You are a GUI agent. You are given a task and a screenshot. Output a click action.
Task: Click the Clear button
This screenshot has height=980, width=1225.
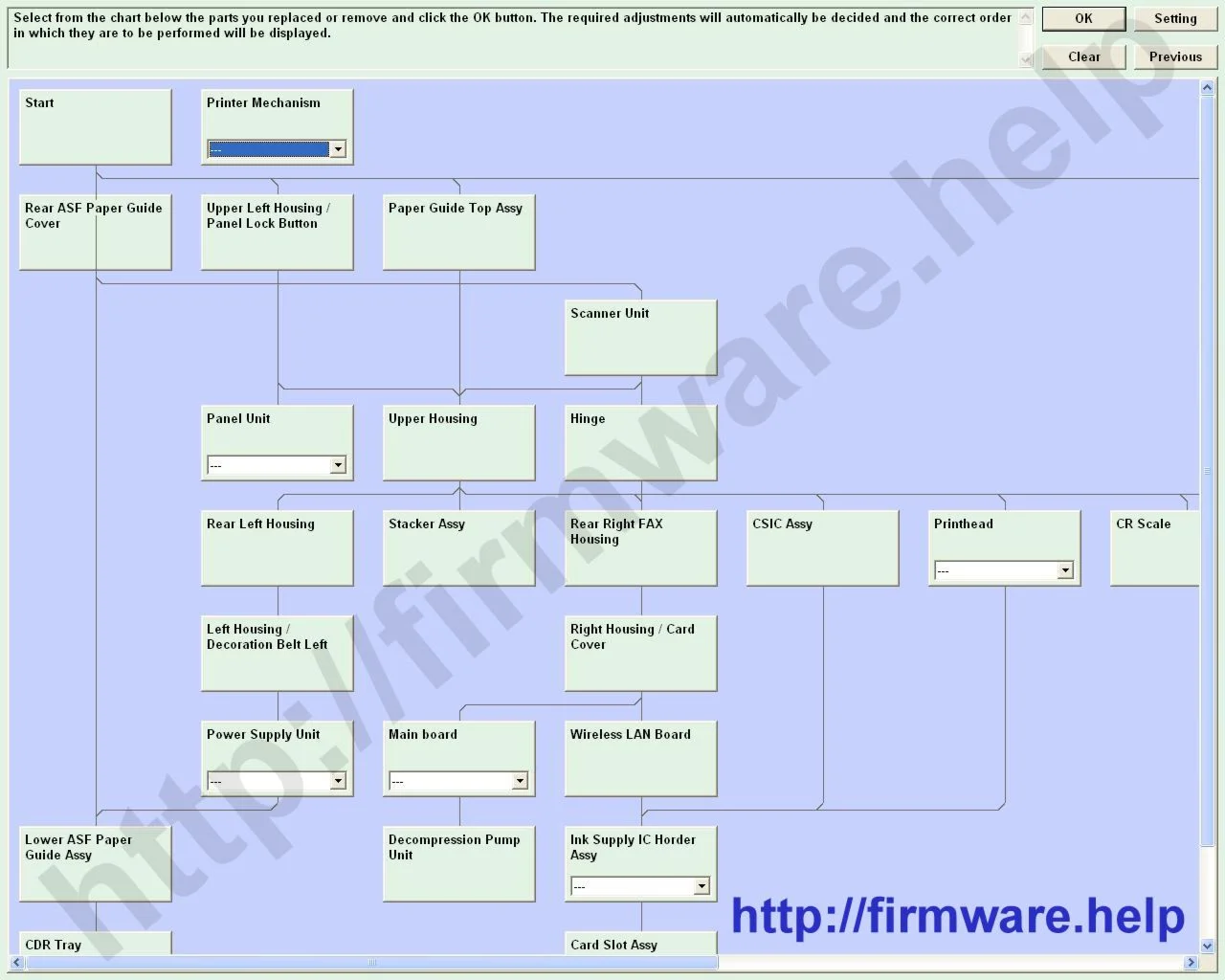tap(1083, 56)
